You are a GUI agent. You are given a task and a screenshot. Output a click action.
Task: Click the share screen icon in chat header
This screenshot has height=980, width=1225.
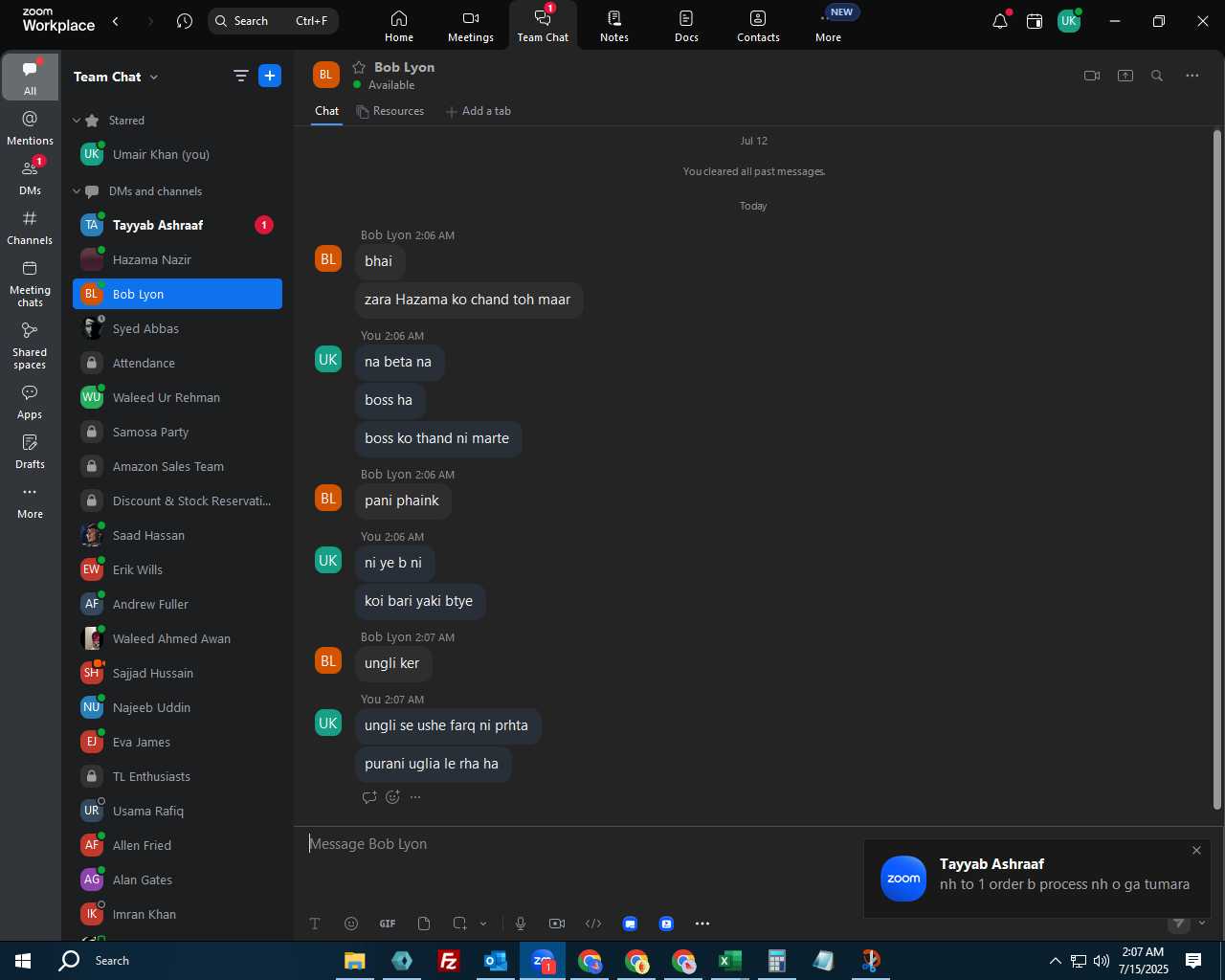(1125, 76)
